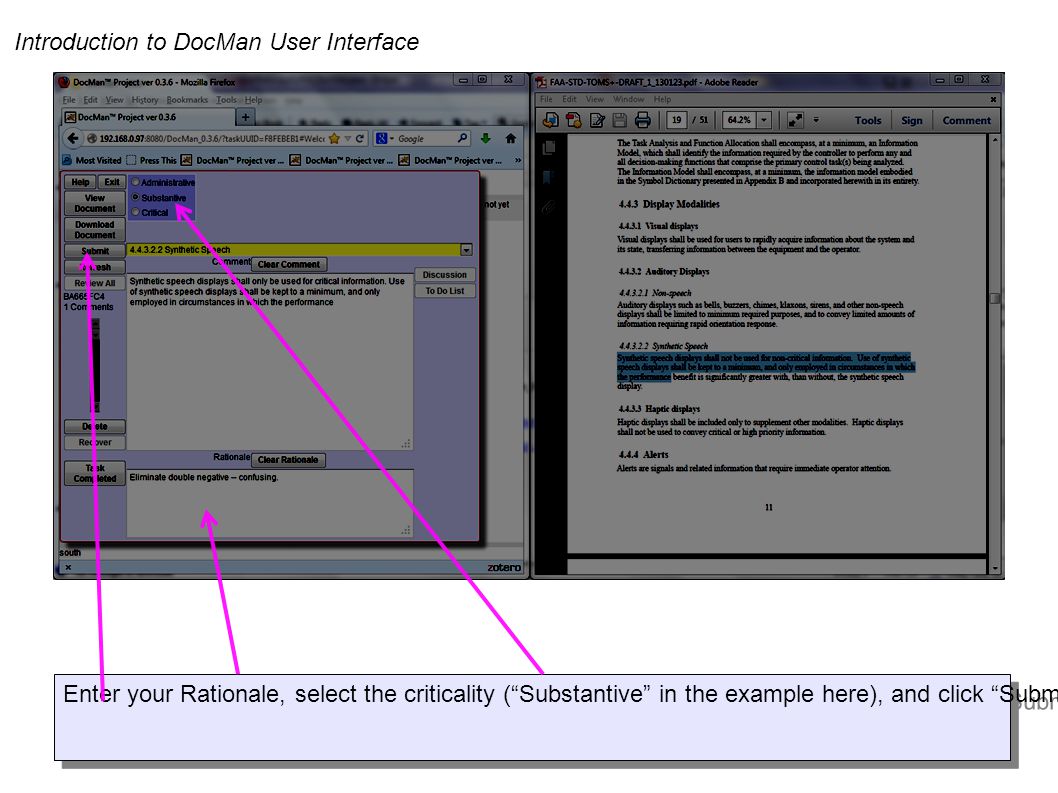This screenshot has height=793, width=1058.
Task: Click Adobe Reader scroll down arrow
Action: coord(995,569)
